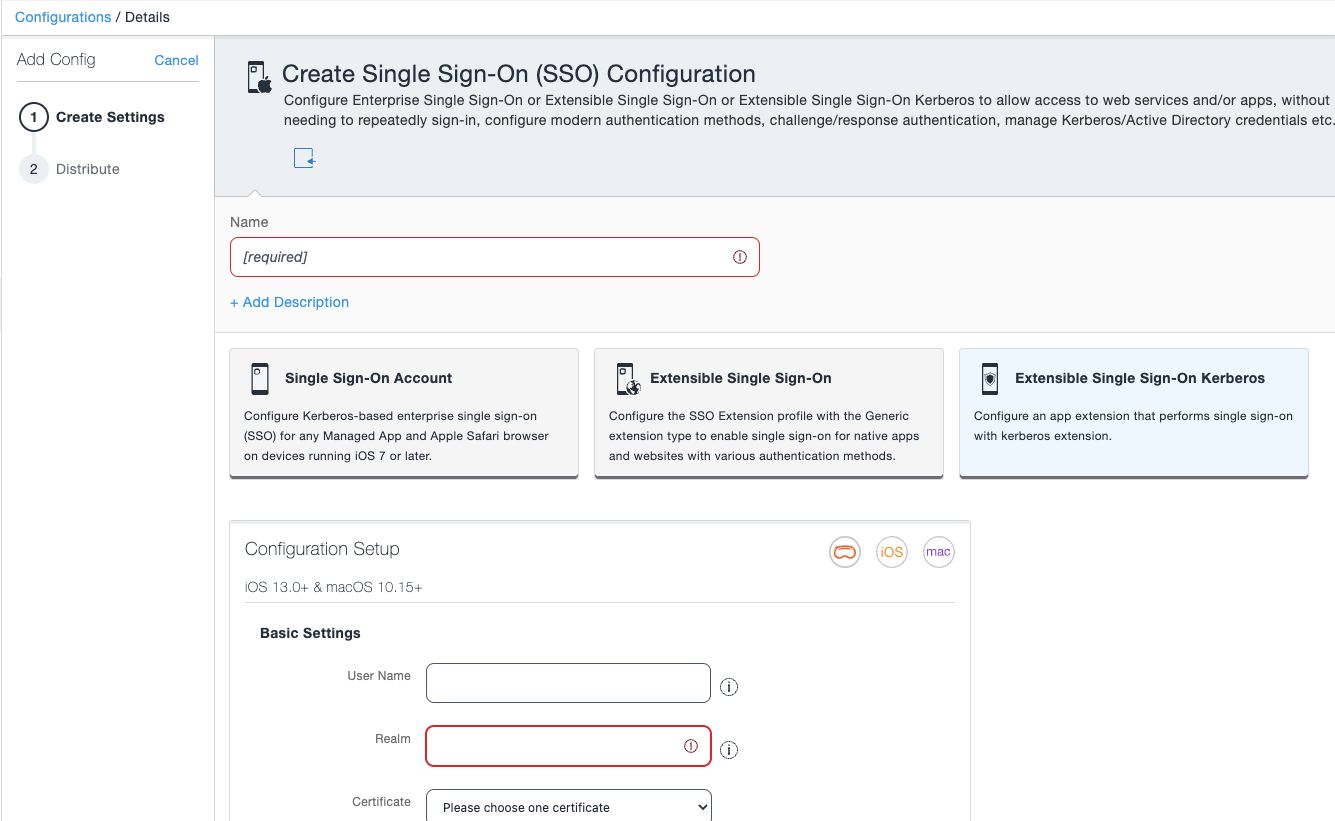Click the error icon in the Name field
The height and width of the screenshot is (821, 1335).
[x=740, y=257]
